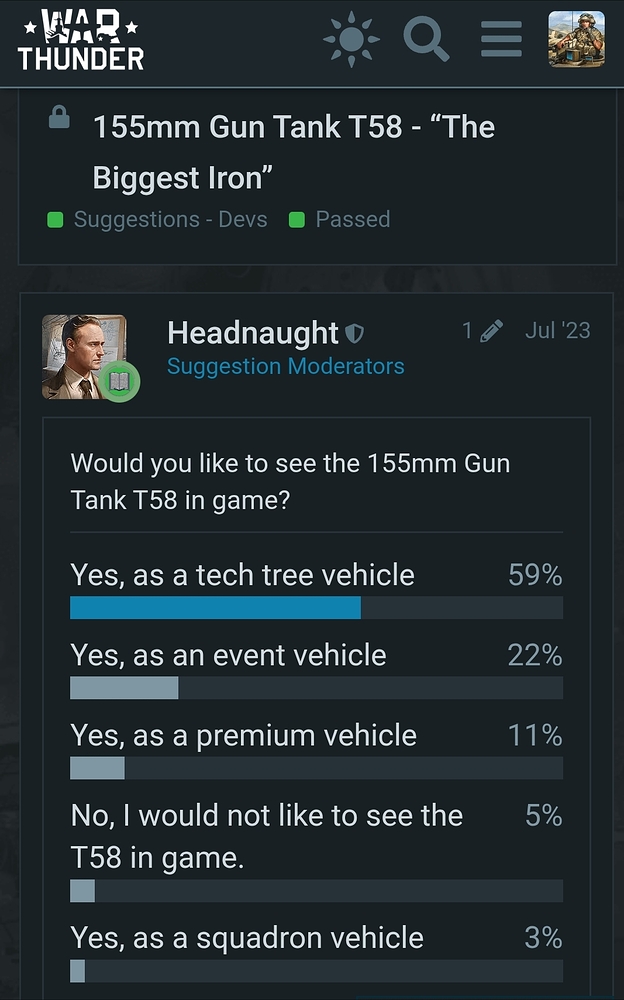
Task: Open Headnaught's user profile name
Action: (253, 333)
